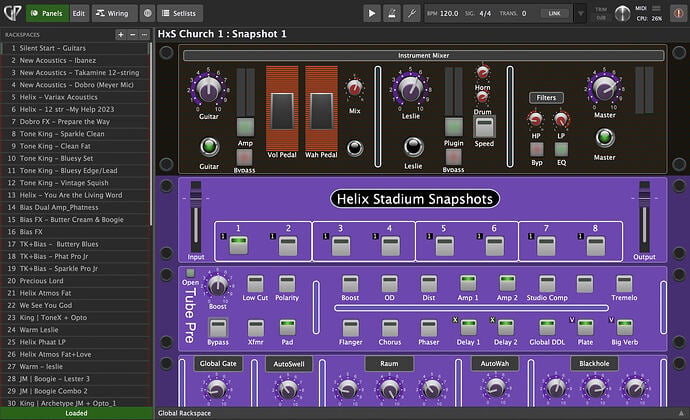Click the top-right trim volume knob
The width and height of the screenshot is (690, 420).
(622, 14)
